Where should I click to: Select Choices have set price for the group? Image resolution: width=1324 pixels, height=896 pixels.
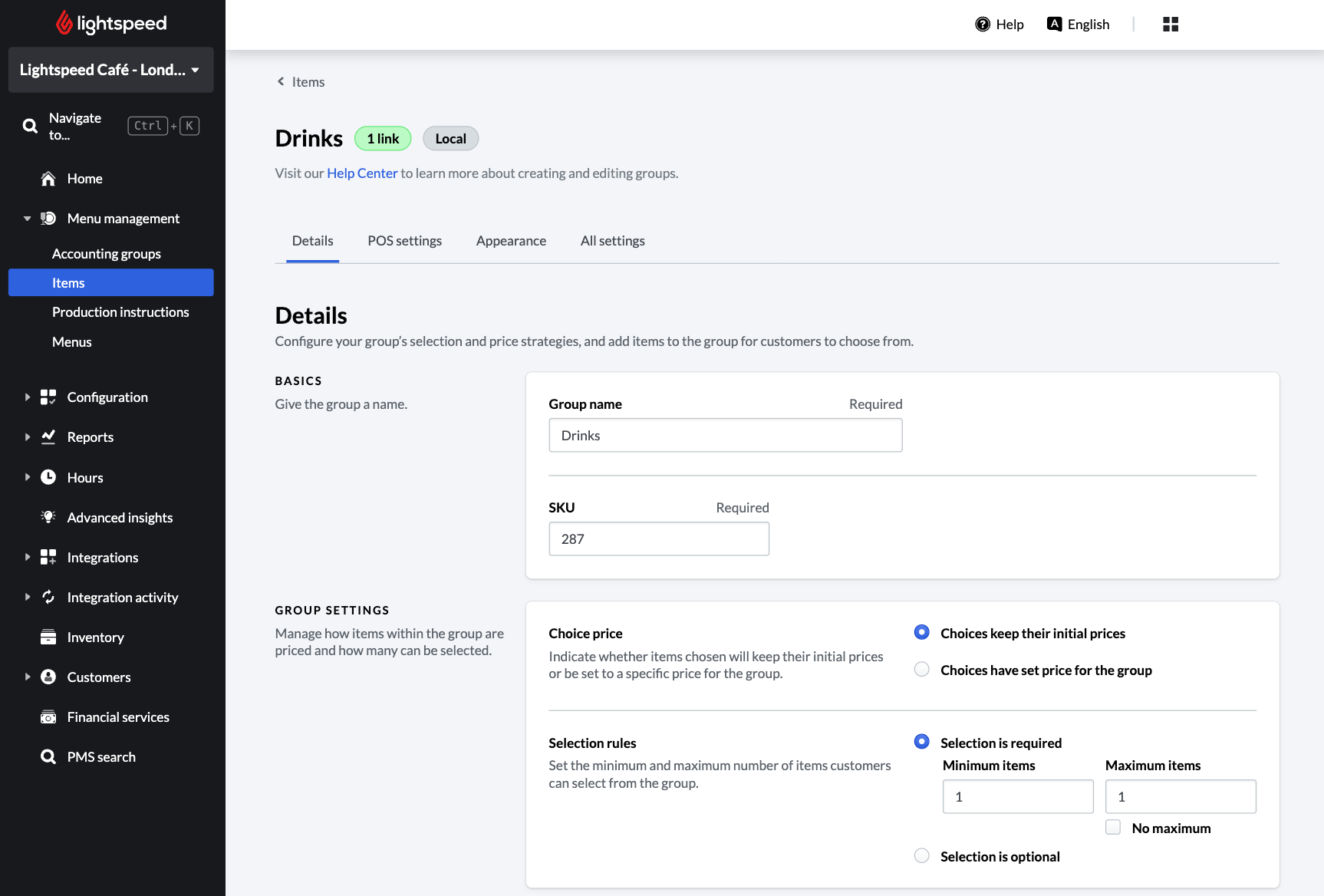(x=922, y=670)
